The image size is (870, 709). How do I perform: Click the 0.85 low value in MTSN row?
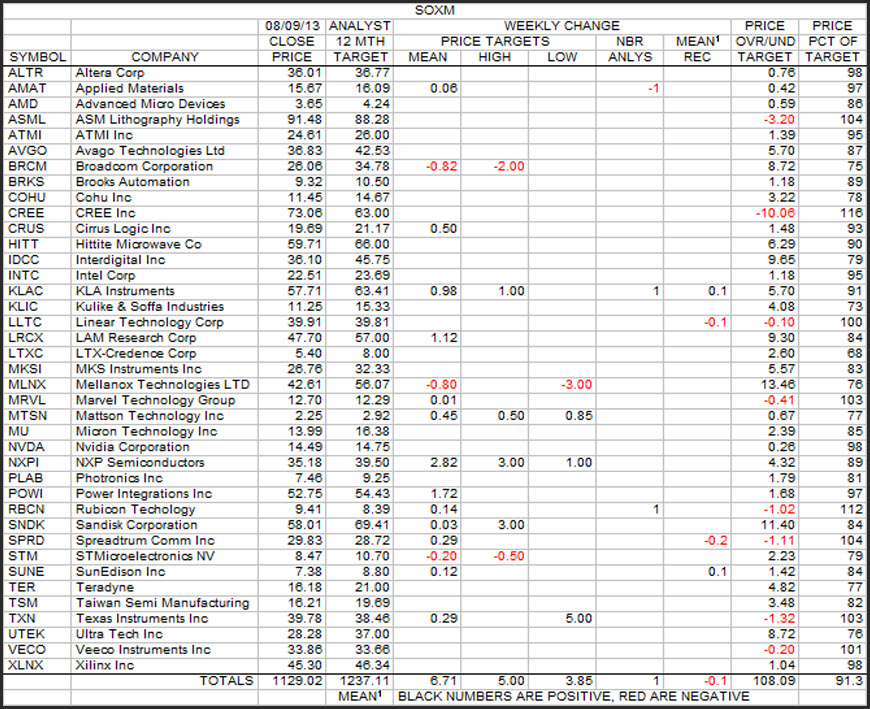(579, 416)
